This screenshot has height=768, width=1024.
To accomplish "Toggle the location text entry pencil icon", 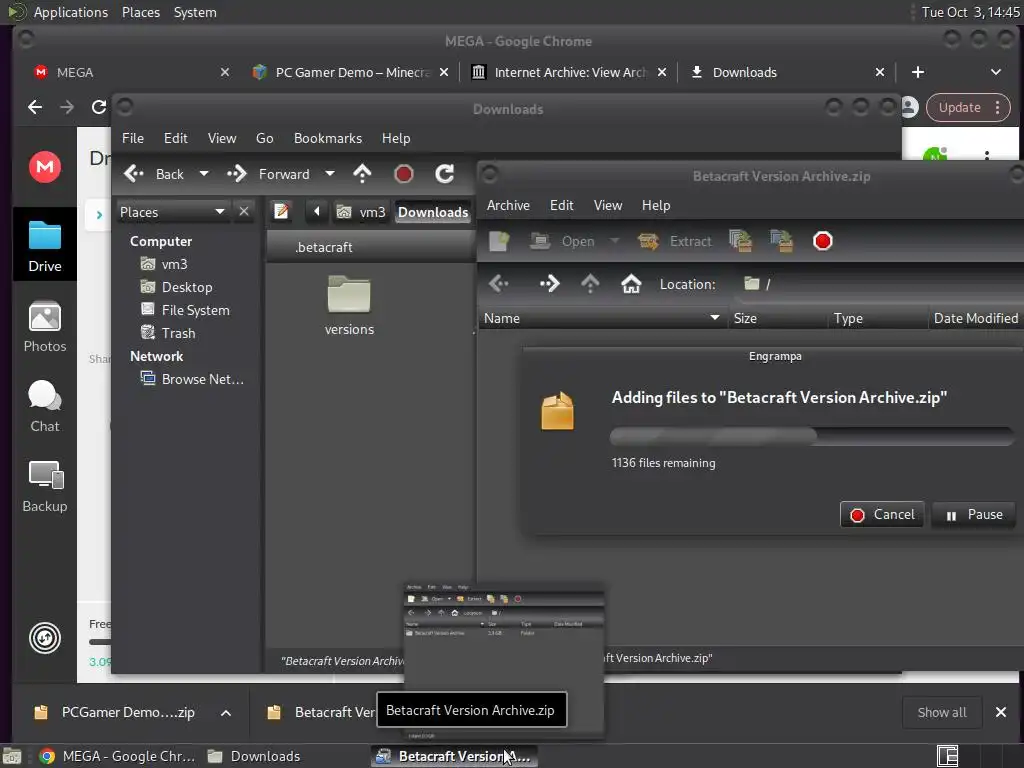I will 281,211.
